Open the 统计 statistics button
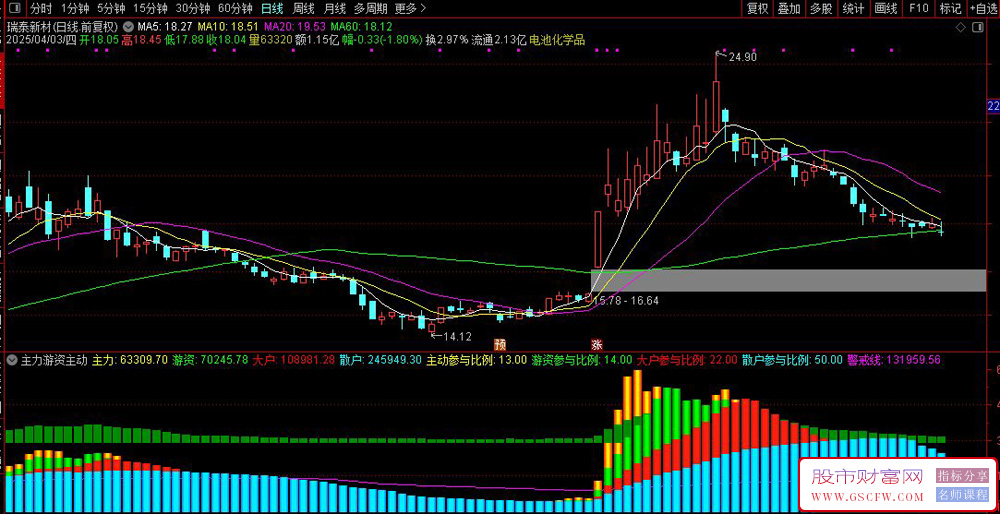The image size is (1000, 514). [x=853, y=8]
